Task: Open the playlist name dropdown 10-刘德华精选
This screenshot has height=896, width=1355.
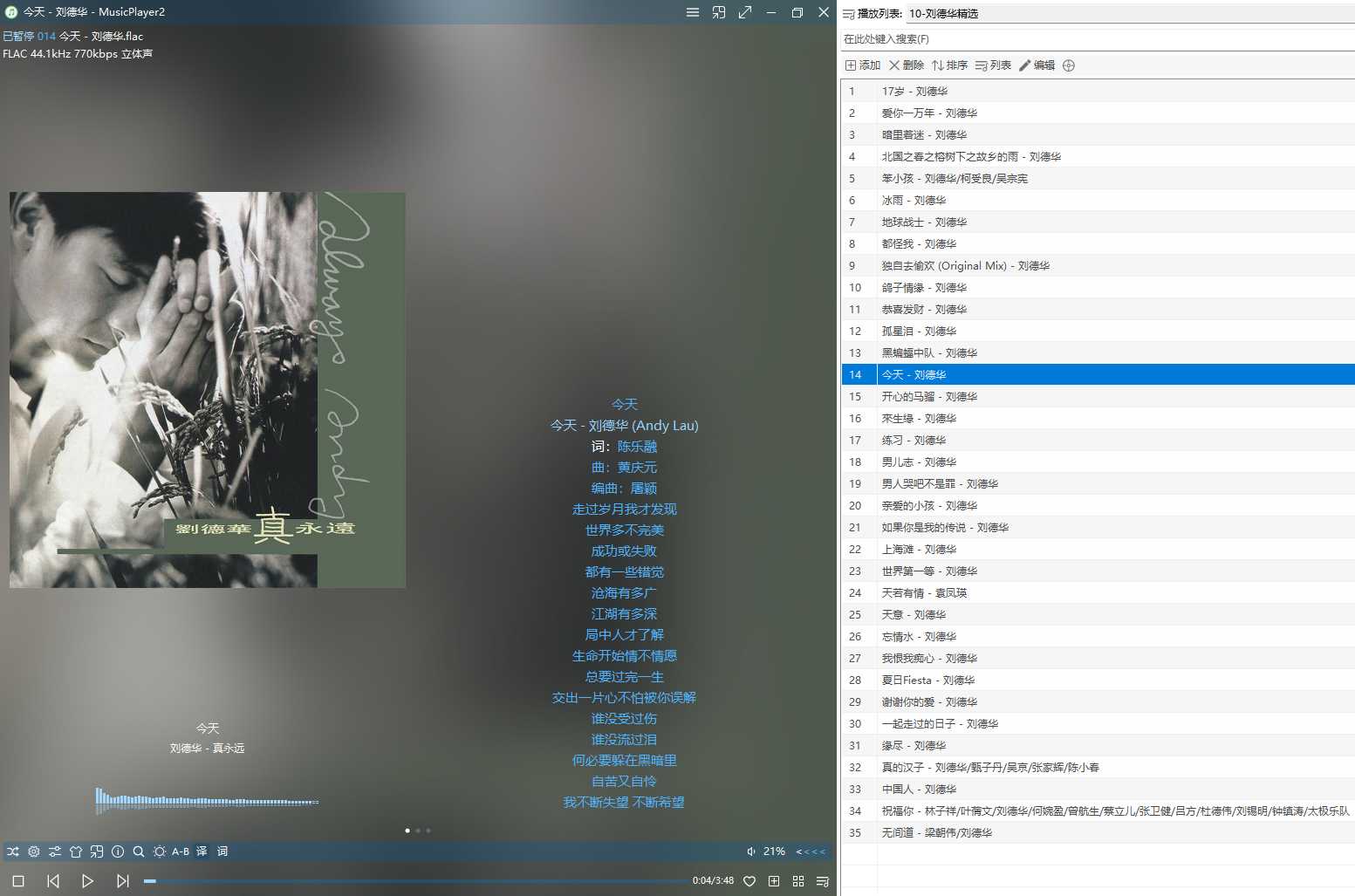Action: click(1131, 13)
